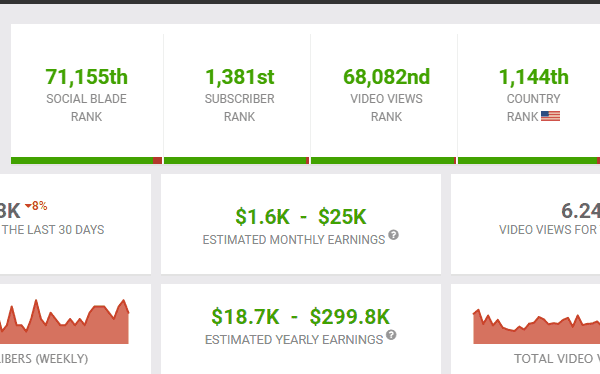Click the red down-arrow beside 8% change
Screen dimensions: 600x374
tap(28, 206)
